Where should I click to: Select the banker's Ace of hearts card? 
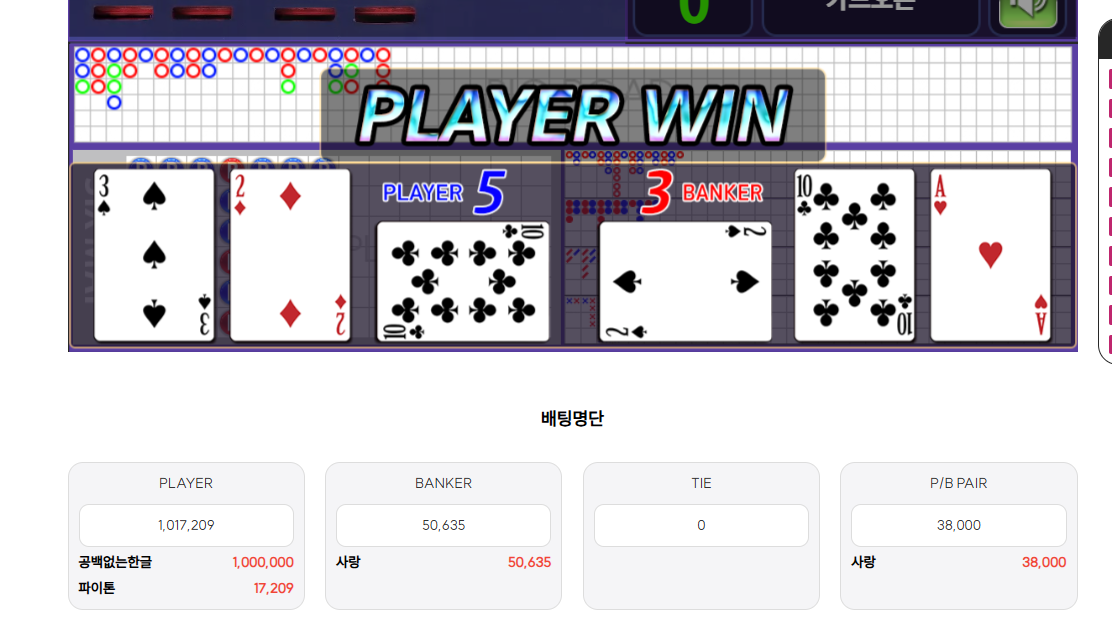pyautogui.click(x=990, y=255)
